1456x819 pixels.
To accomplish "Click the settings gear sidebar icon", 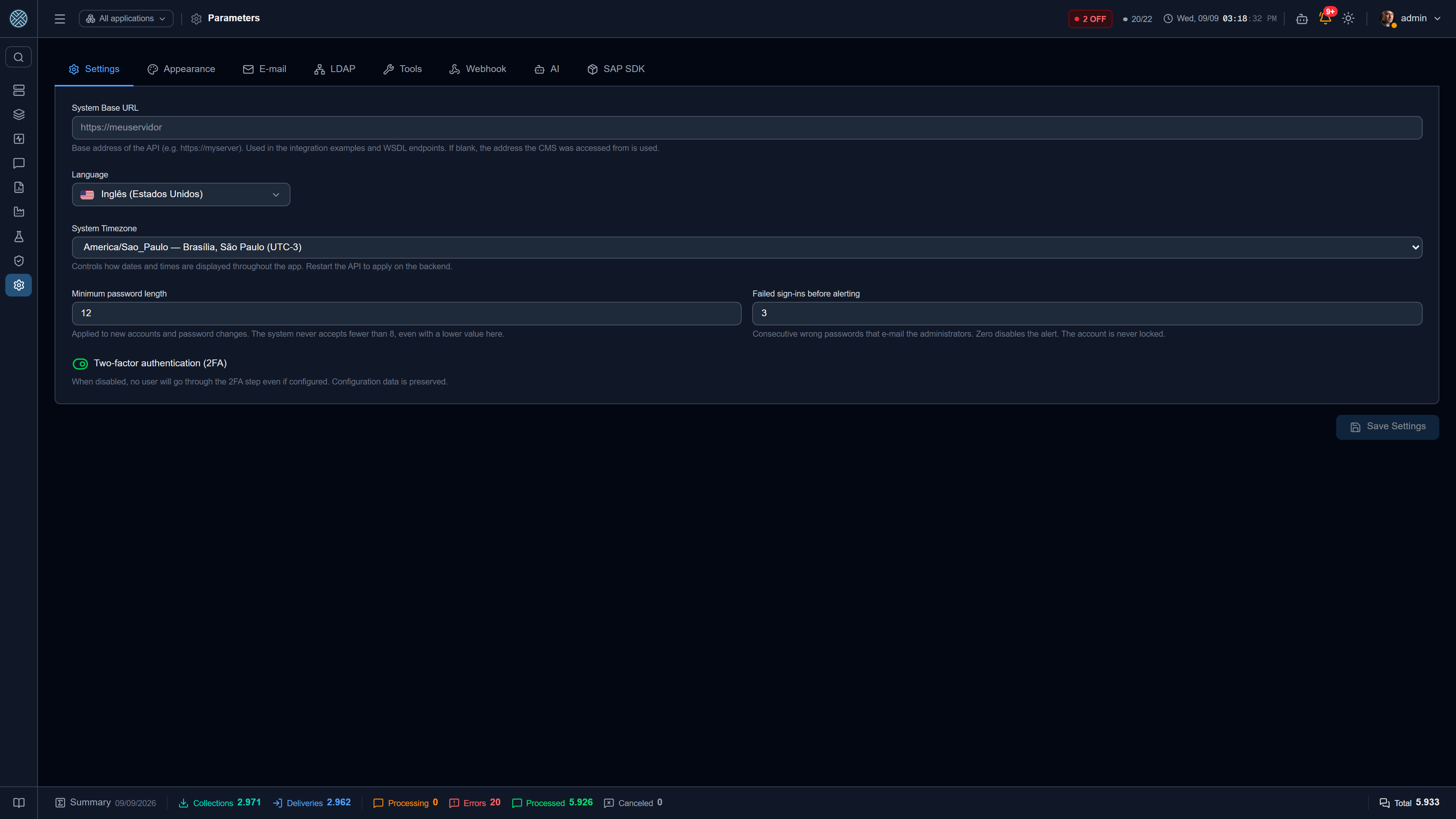I will coord(19,285).
